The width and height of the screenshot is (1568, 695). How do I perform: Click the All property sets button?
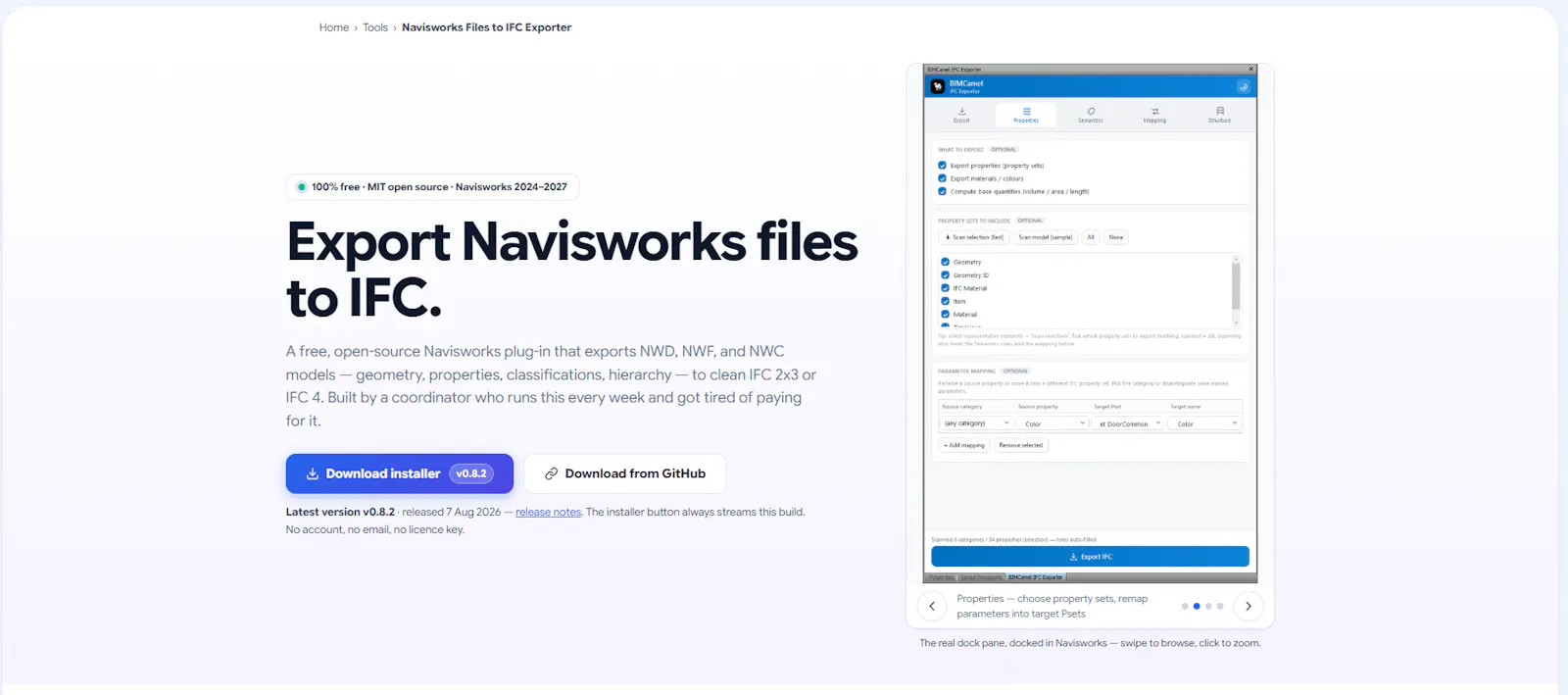1091,237
